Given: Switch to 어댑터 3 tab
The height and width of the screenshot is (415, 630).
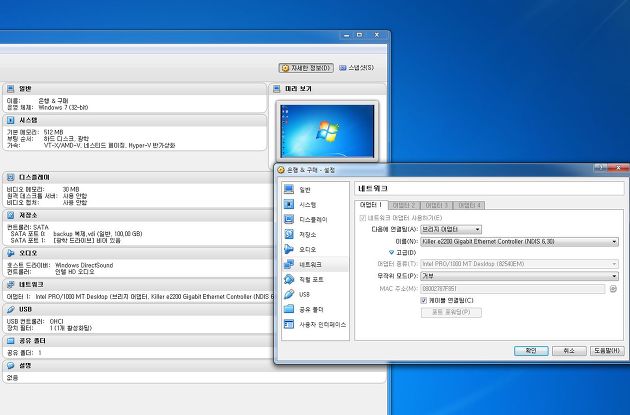Looking at the screenshot, I should pyautogui.click(x=436, y=205).
